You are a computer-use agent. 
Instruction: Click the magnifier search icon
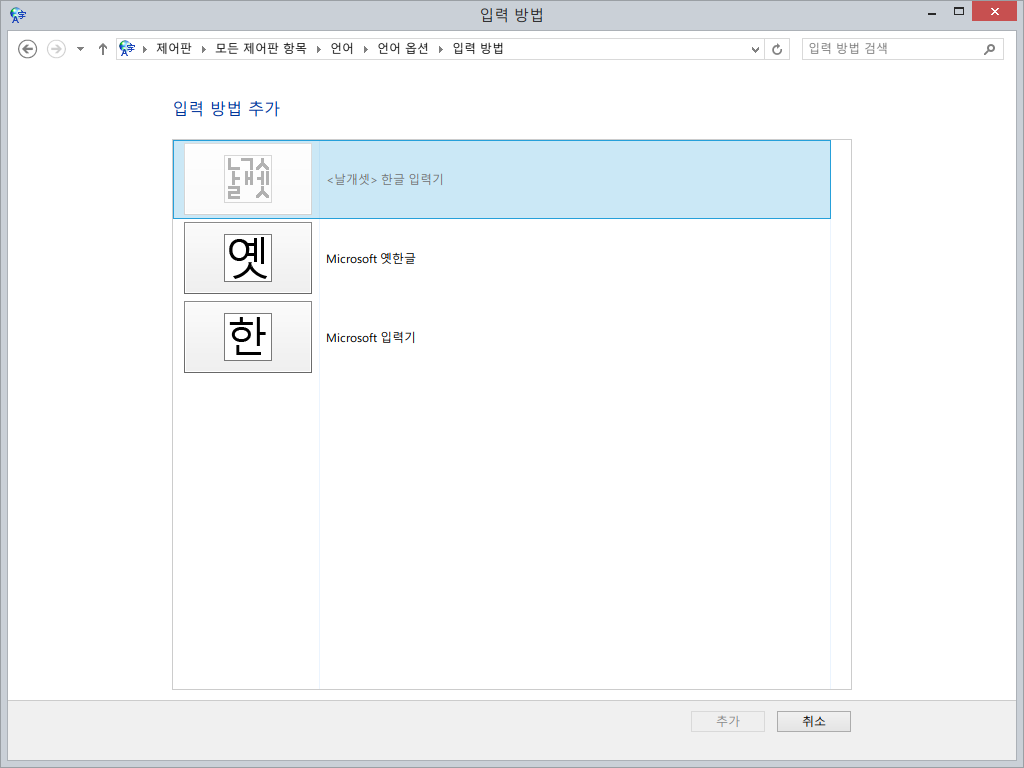[989, 49]
